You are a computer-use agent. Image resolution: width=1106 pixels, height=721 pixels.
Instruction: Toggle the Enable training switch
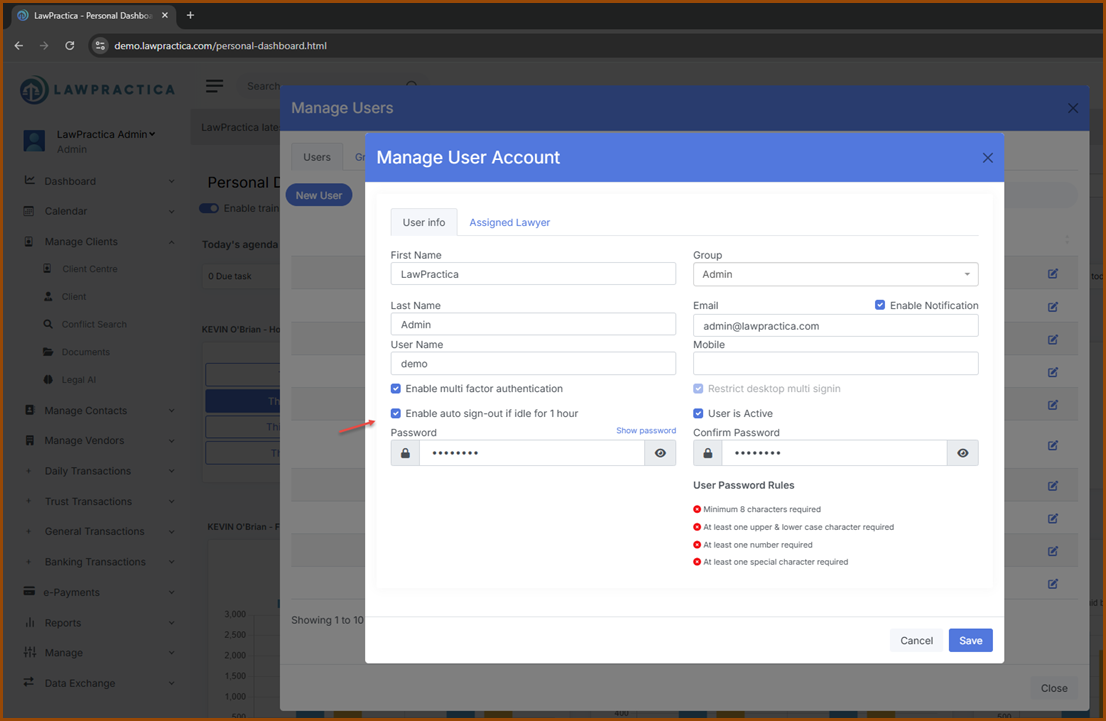pyautogui.click(x=209, y=208)
